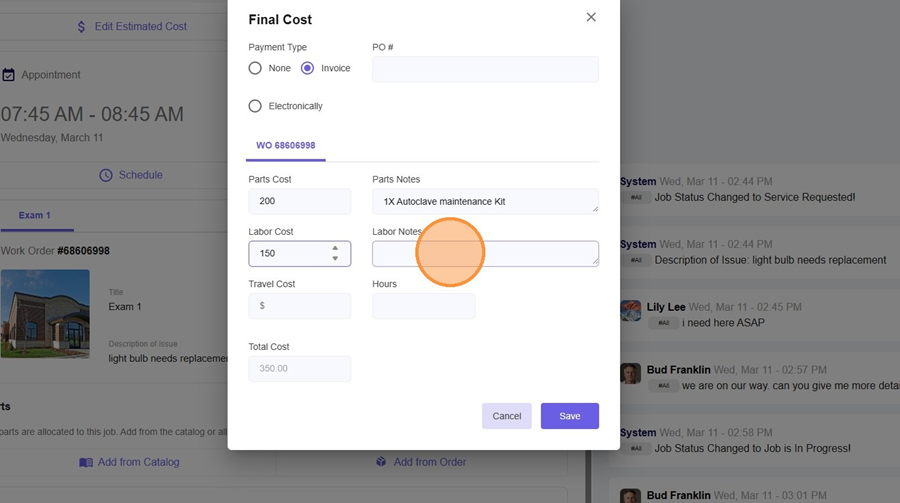Select the Invoice payment type

[308, 68]
